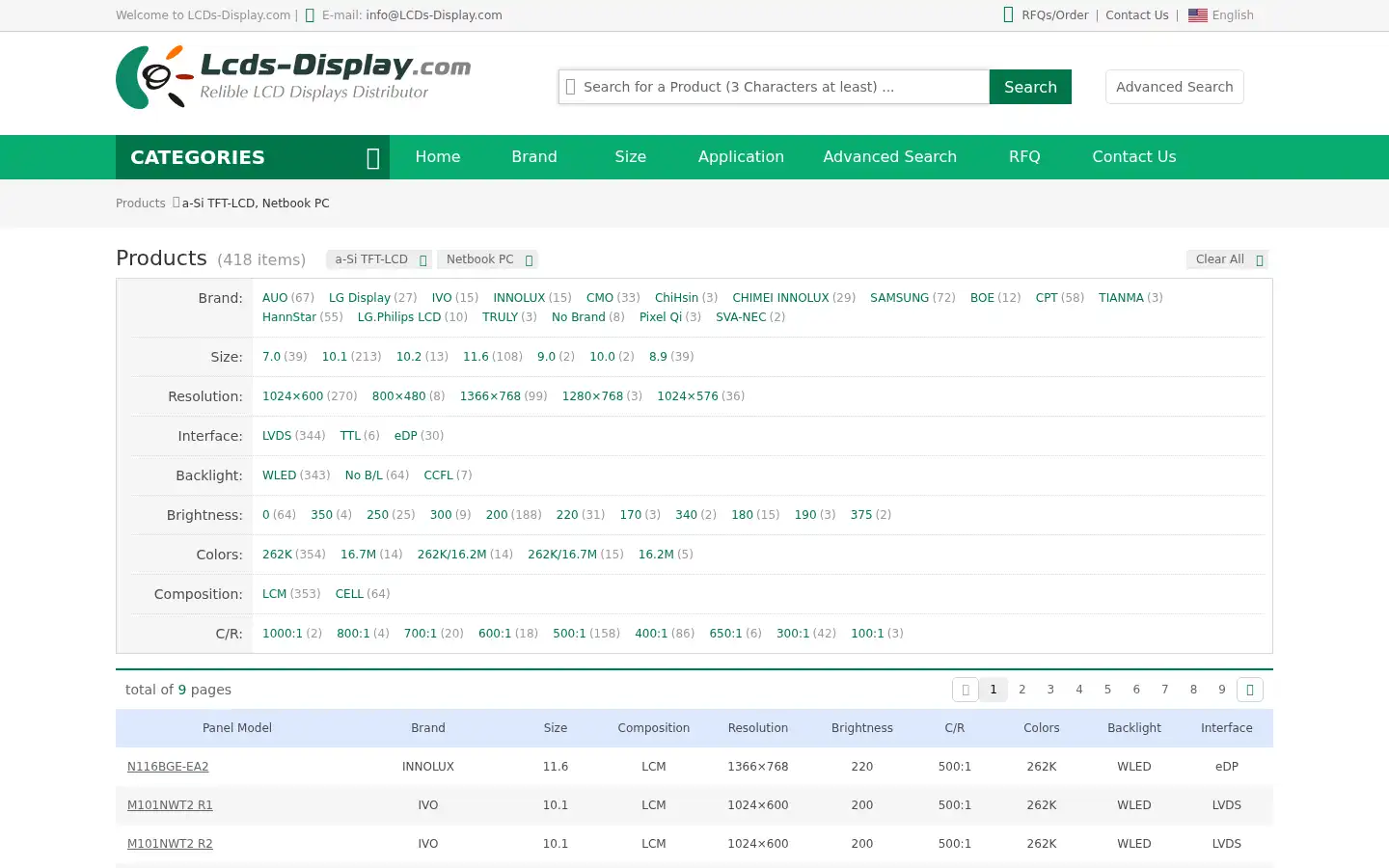Image resolution: width=1389 pixels, height=868 pixels.
Task: Go to page 2 of results
Action: pyautogui.click(x=1022, y=690)
